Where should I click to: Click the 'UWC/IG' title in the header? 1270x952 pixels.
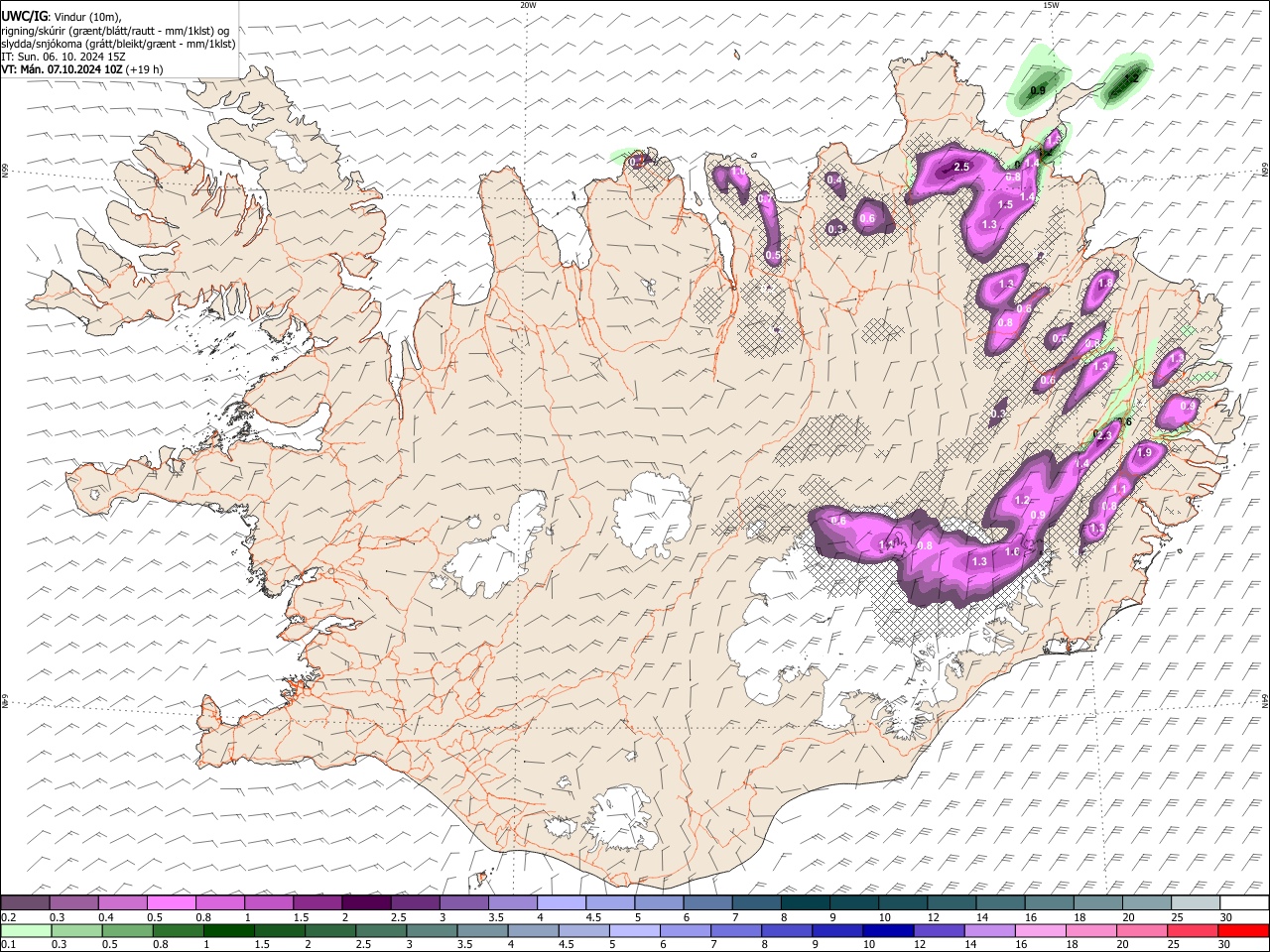(x=23, y=16)
